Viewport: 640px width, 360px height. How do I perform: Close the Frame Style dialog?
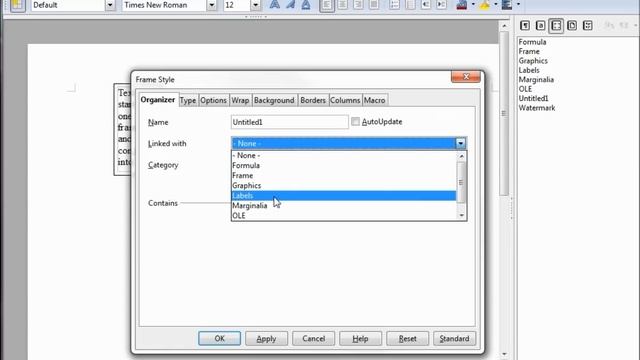coord(466,77)
